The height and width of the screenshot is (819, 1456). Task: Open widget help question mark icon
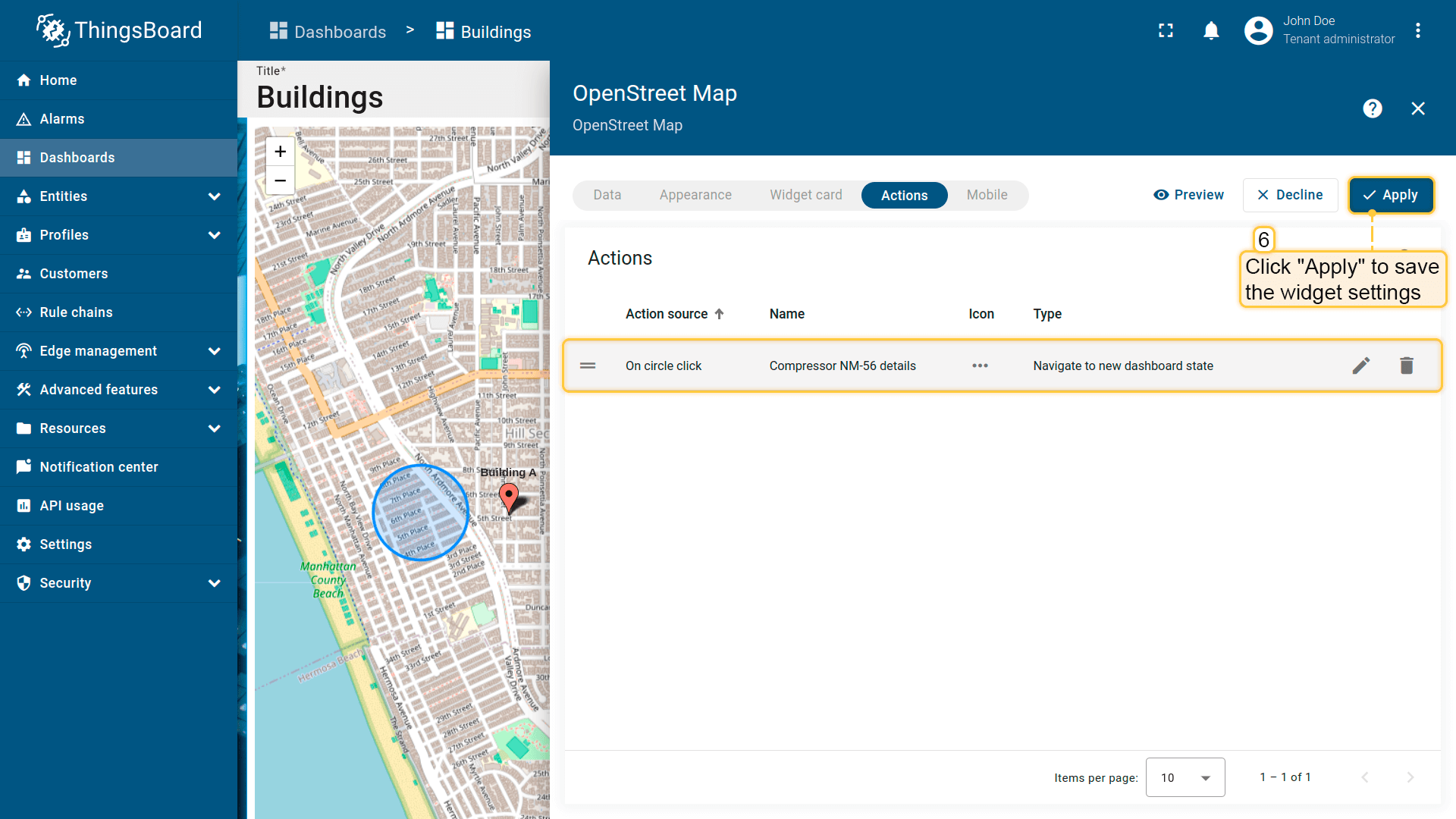pyautogui.click(x=1372, y=108)
